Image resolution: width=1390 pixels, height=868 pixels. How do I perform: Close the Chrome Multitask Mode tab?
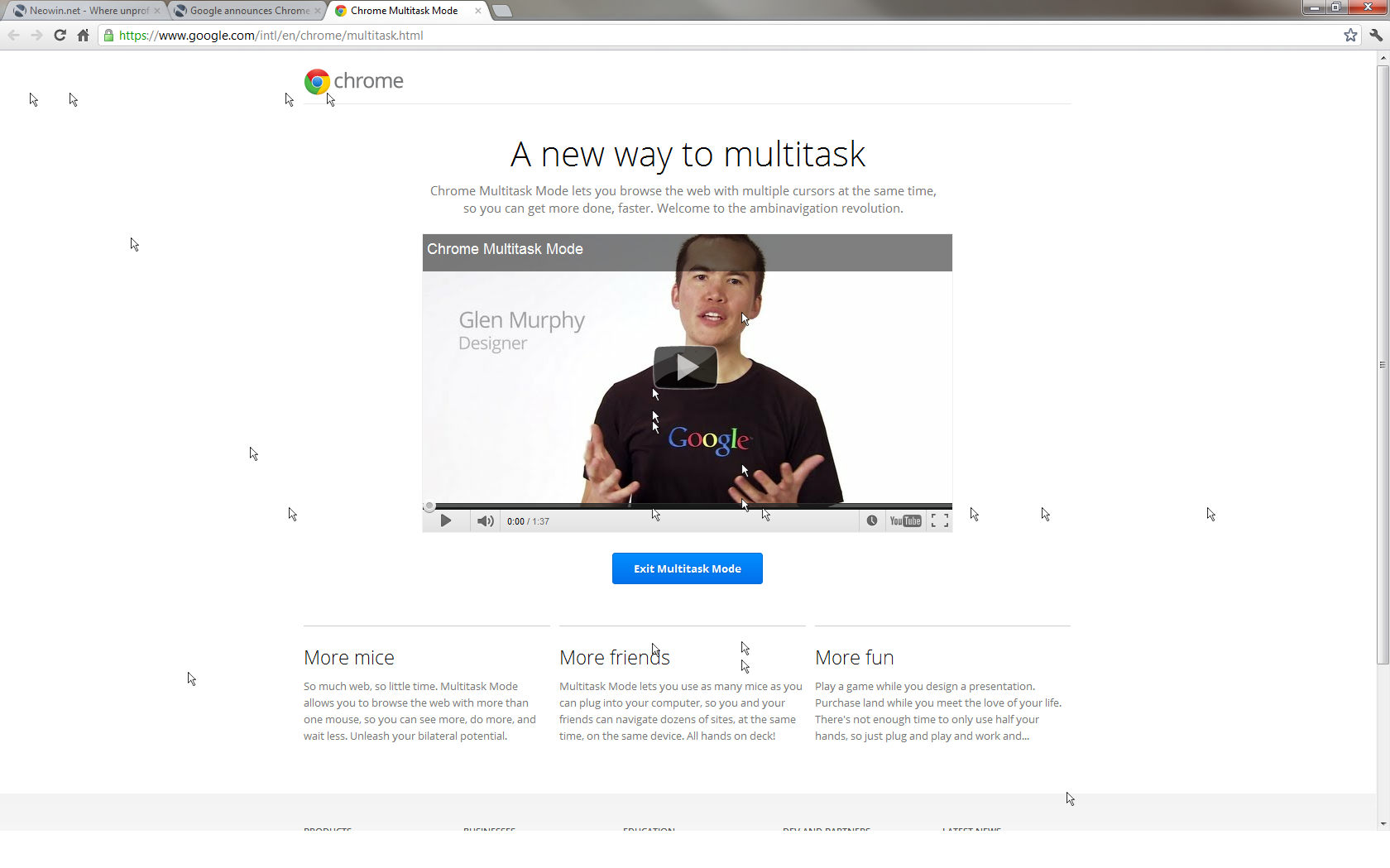478,11
